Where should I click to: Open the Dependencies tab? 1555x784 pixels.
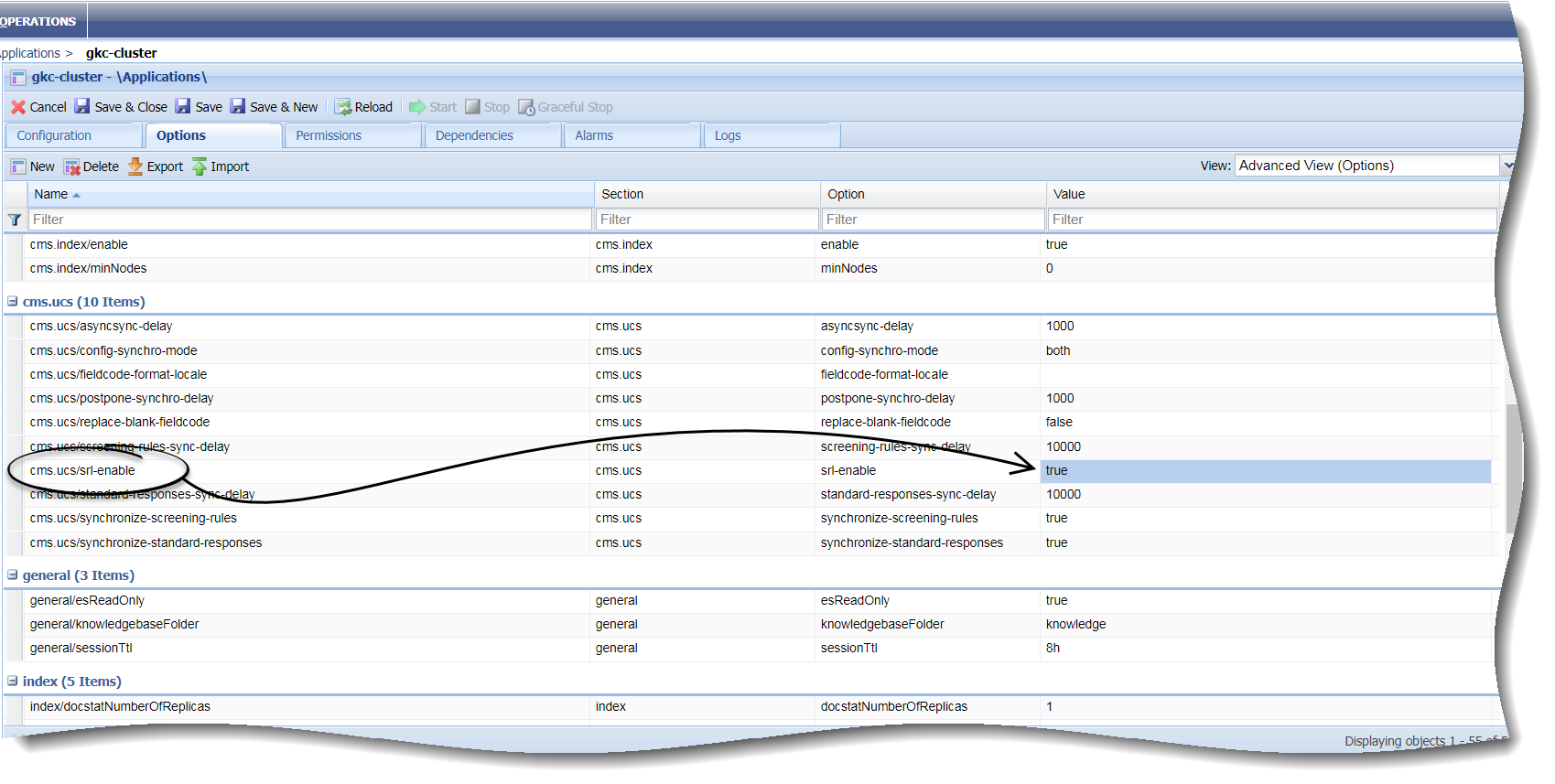474,135
